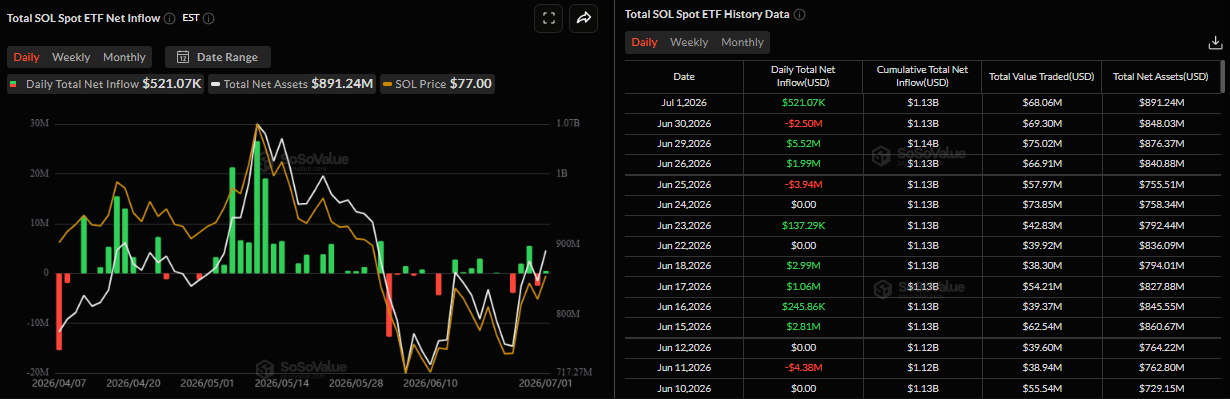This screenshot has height=399, width=1230.
Task: Switch history table to Monthly
Action: 742,42
